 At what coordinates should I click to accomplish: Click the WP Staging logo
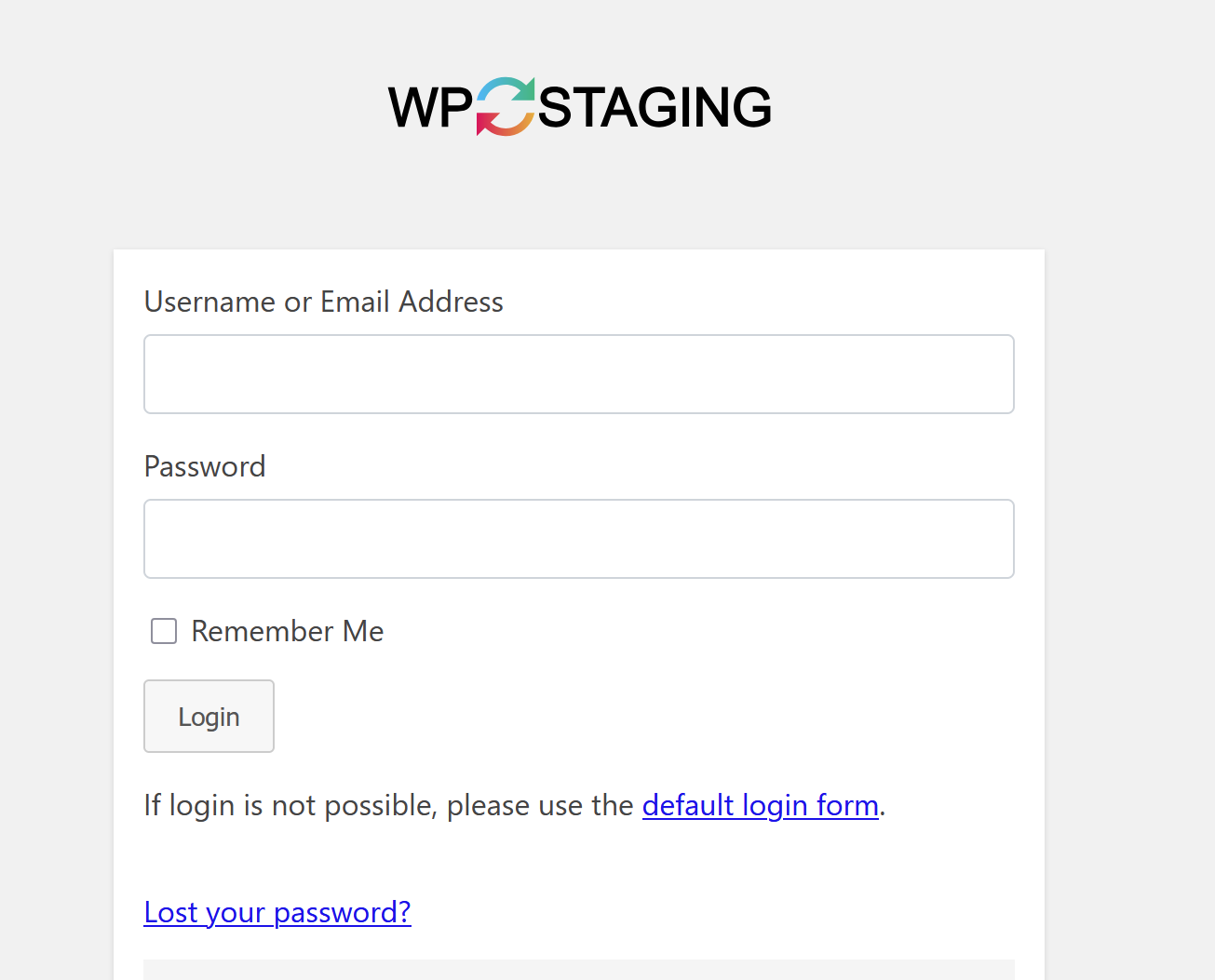pyautogui.click(x=579, y=106)
